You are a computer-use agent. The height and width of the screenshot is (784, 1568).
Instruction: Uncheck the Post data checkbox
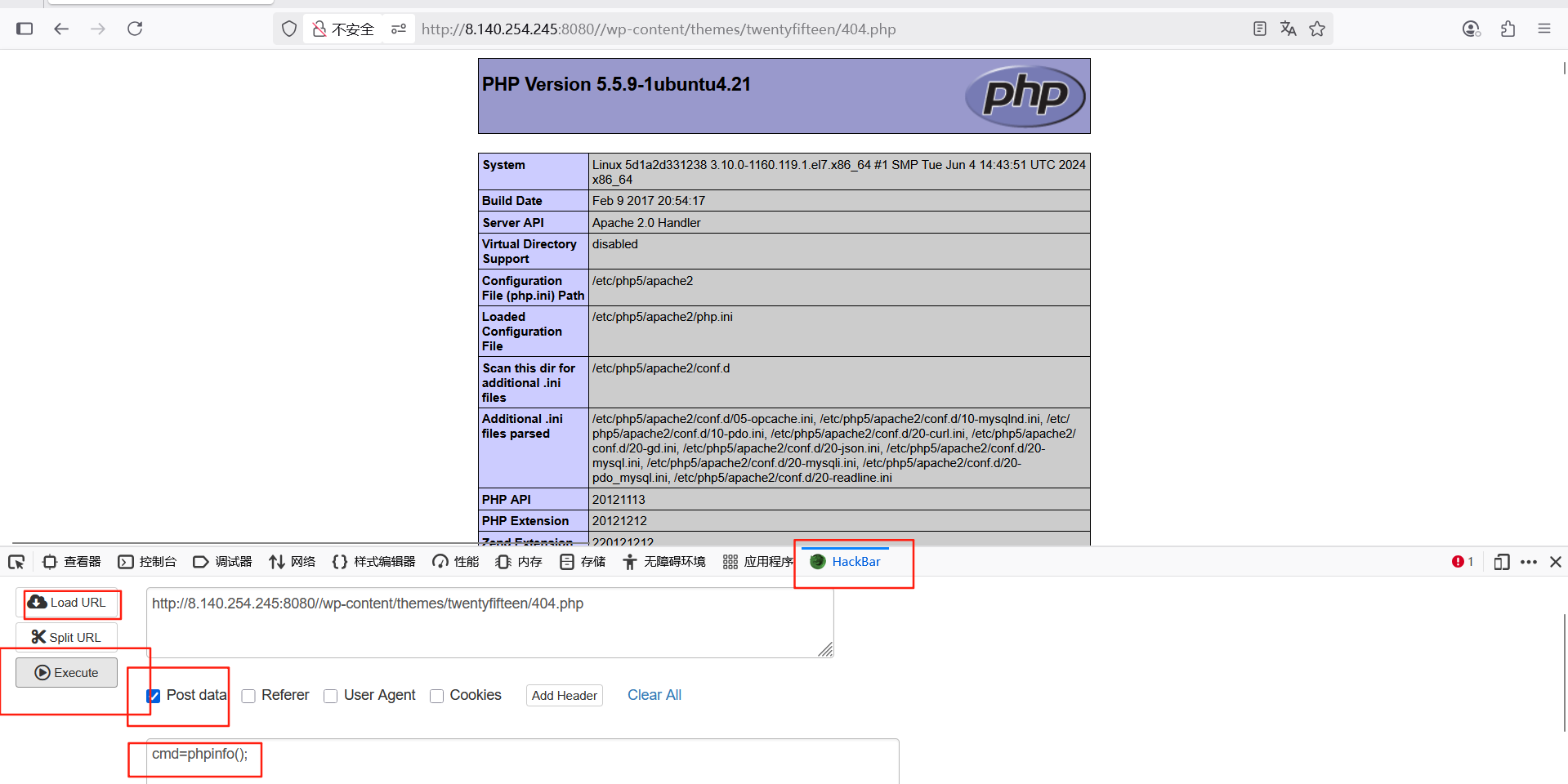coord(154,696)
